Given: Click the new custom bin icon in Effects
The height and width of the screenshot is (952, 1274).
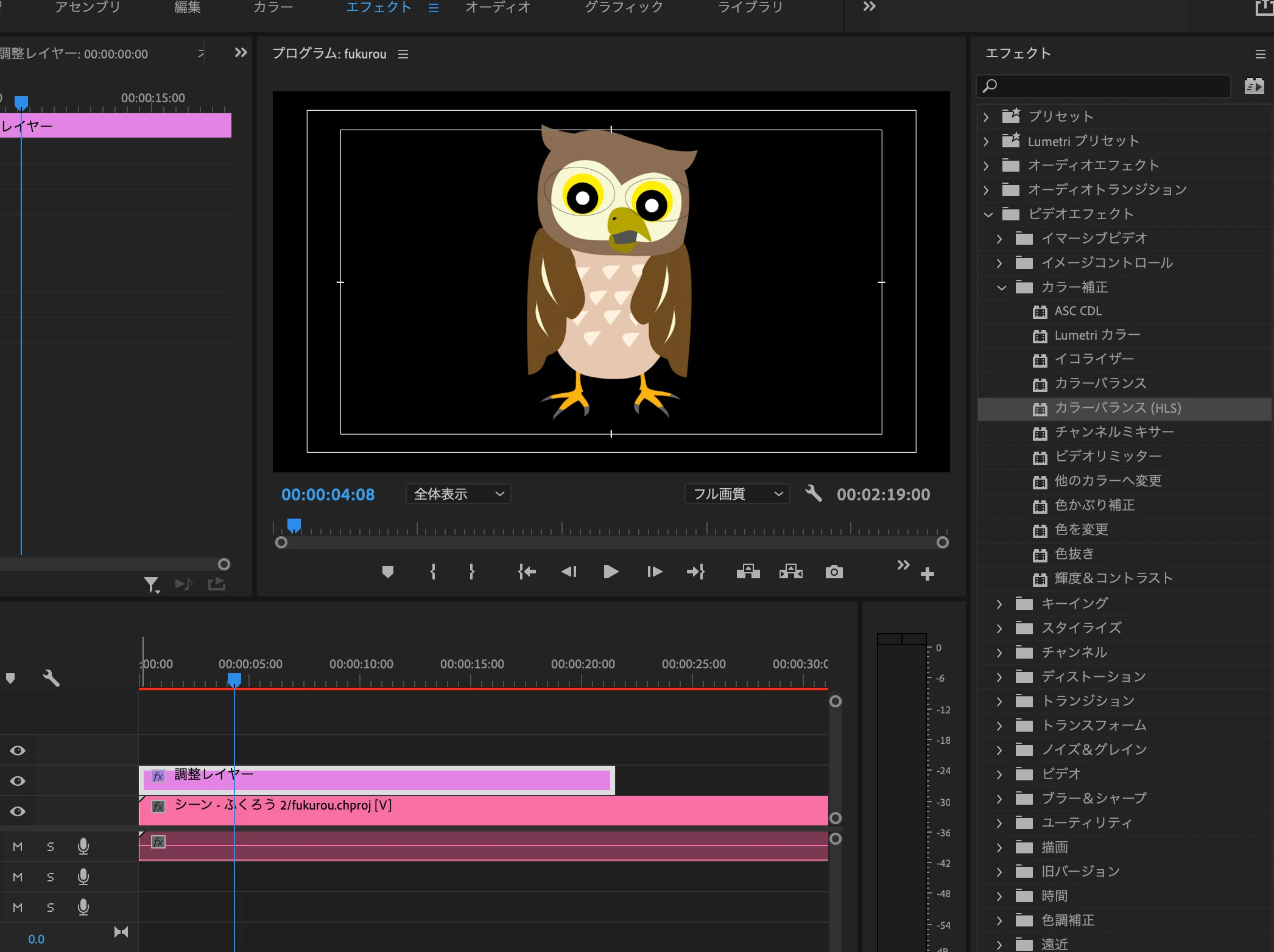Looking at the screenshot, I should pos(1254,86).
